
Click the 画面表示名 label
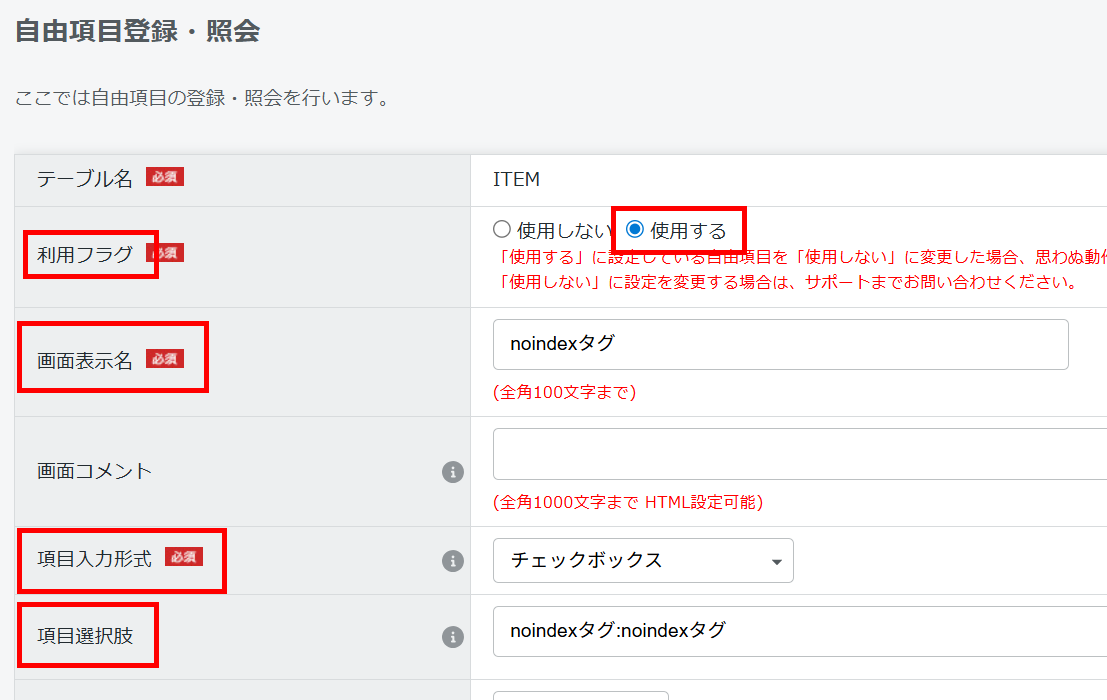click(85, 361)
